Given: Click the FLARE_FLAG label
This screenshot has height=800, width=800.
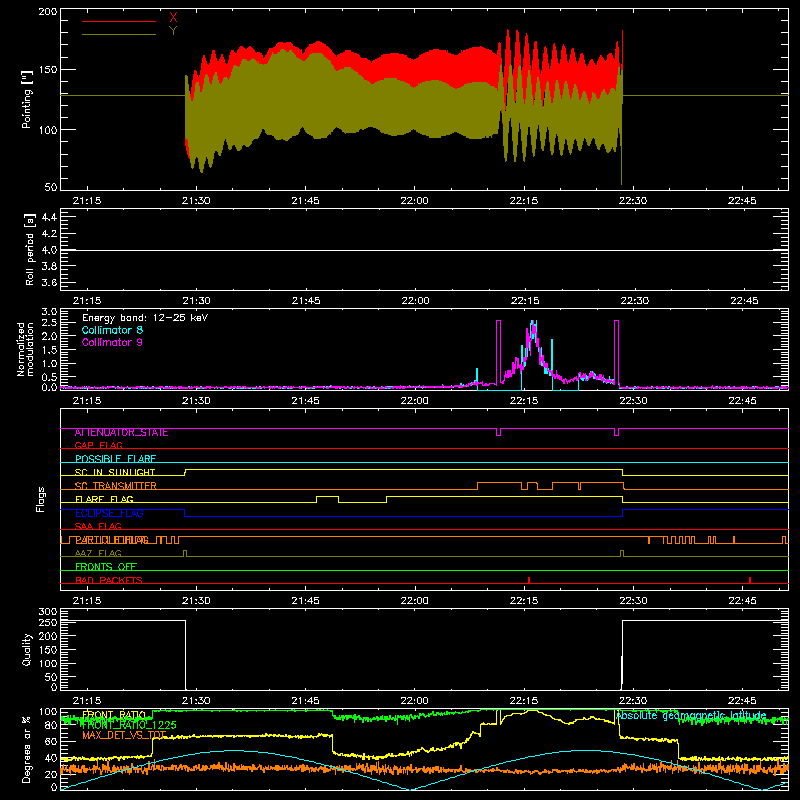Looking at the screenshot, I should point(104,499).
